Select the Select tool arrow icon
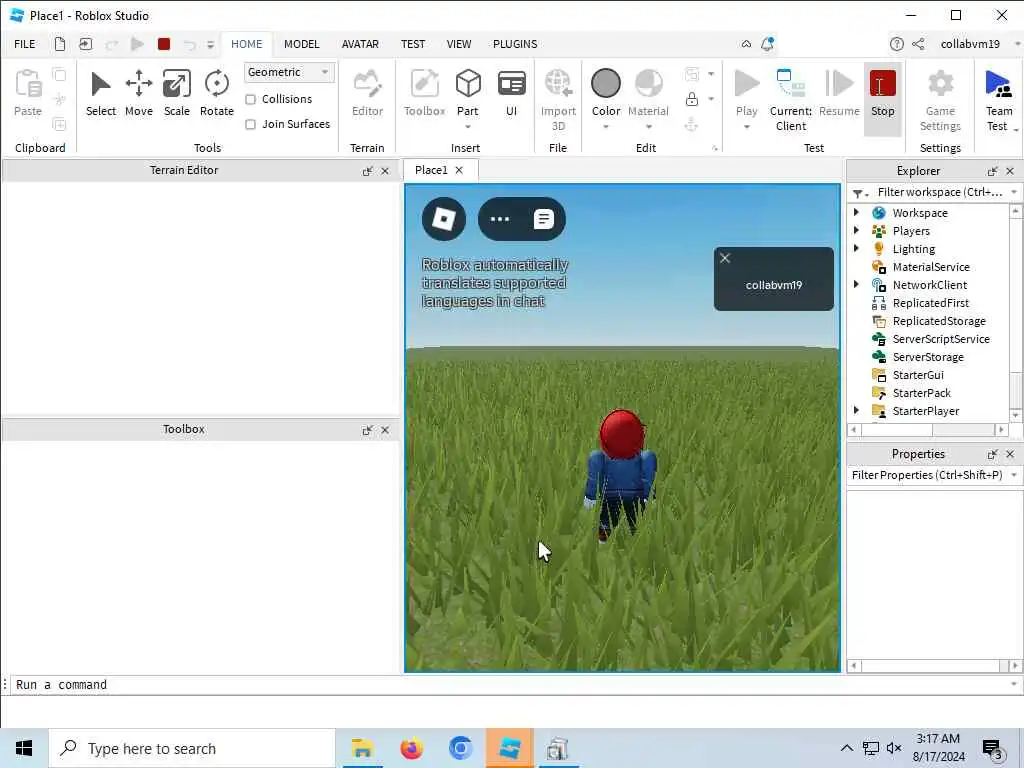The width and height of the screenshot is (1024, 768). click(101, 84)
